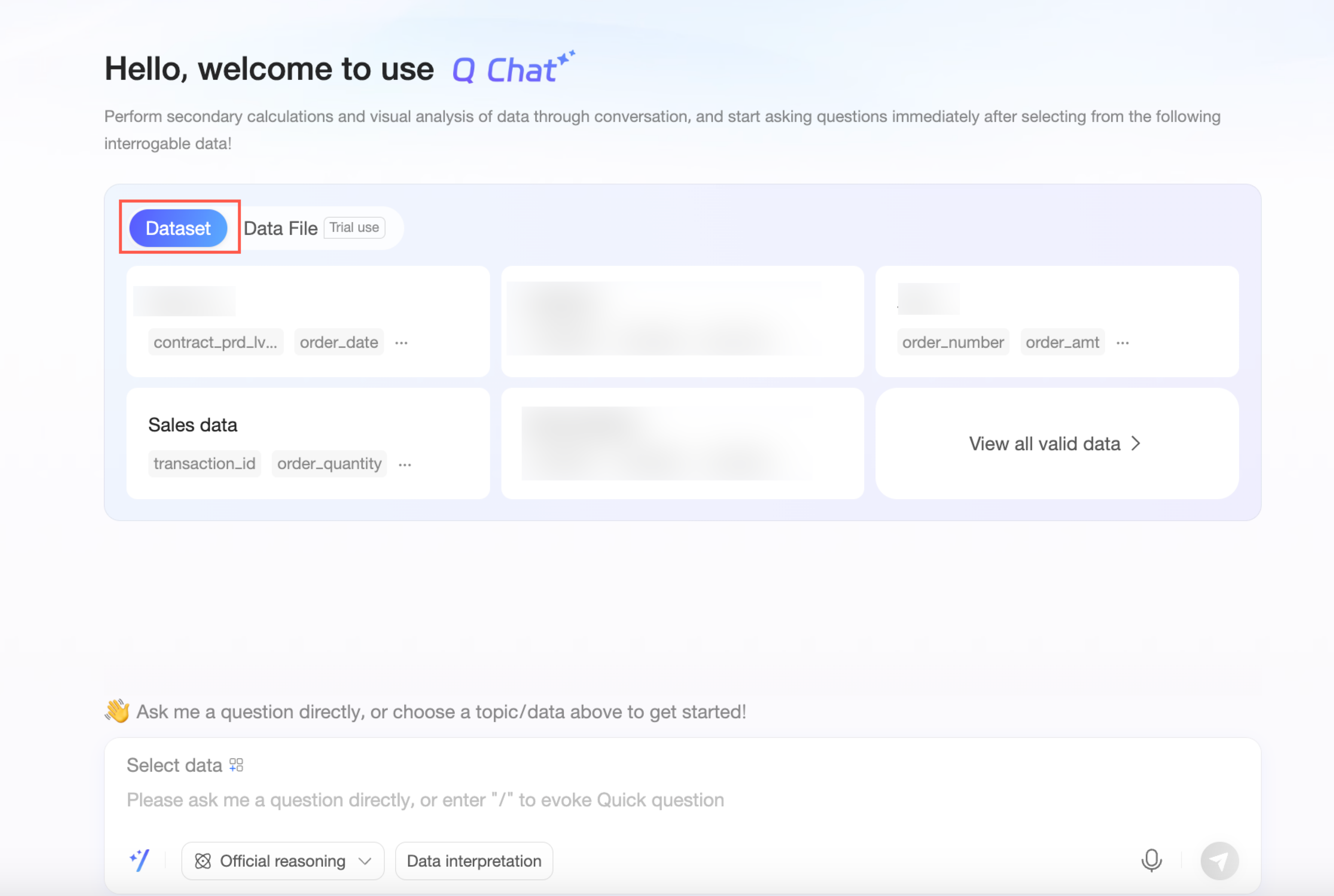This screenshot has height=896, width=1334.
Task: Click the ellipsis after order_amt tag
Action: click(x=1122, y=343)
